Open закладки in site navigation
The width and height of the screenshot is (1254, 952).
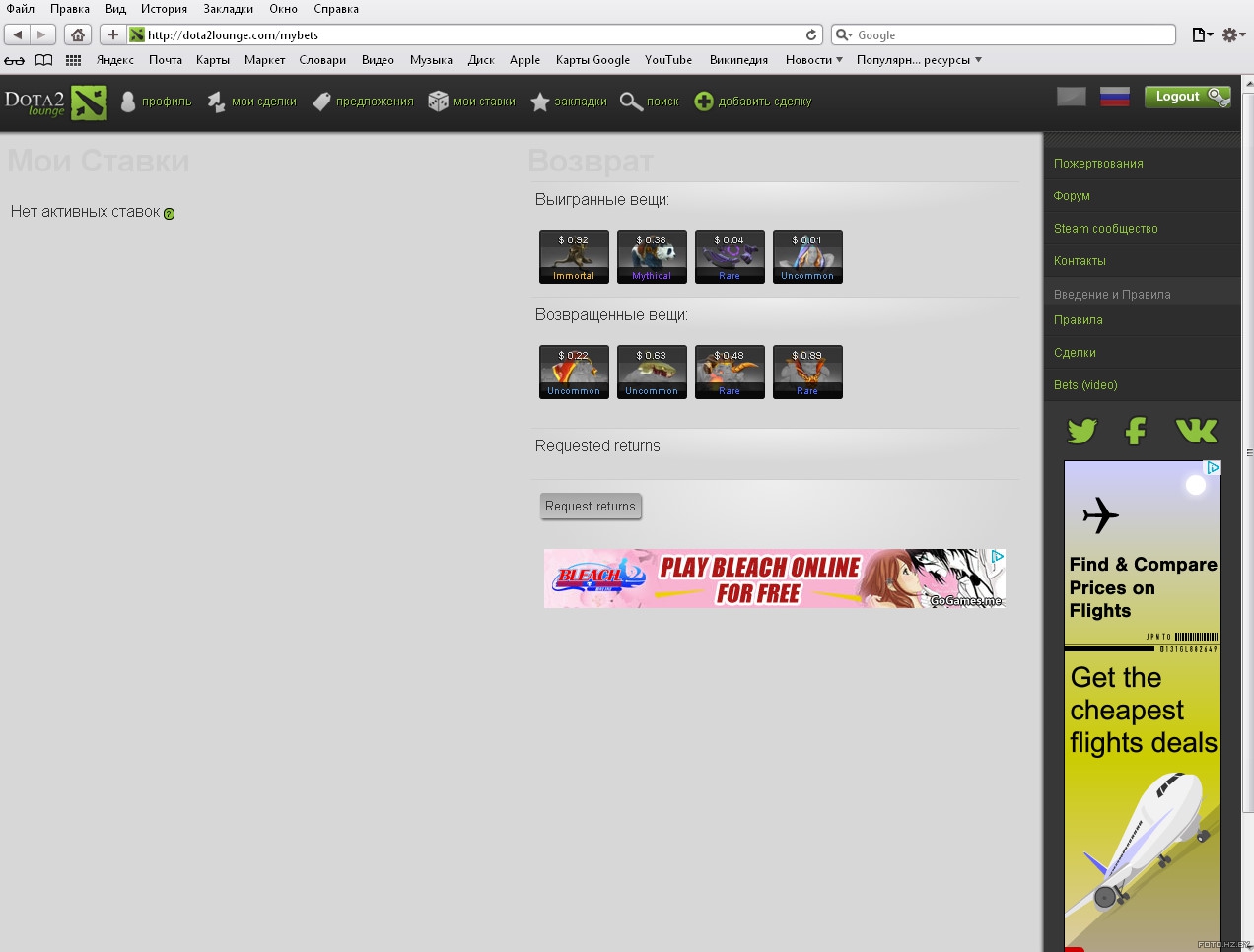pyautogui.click(x=568, y=102)
